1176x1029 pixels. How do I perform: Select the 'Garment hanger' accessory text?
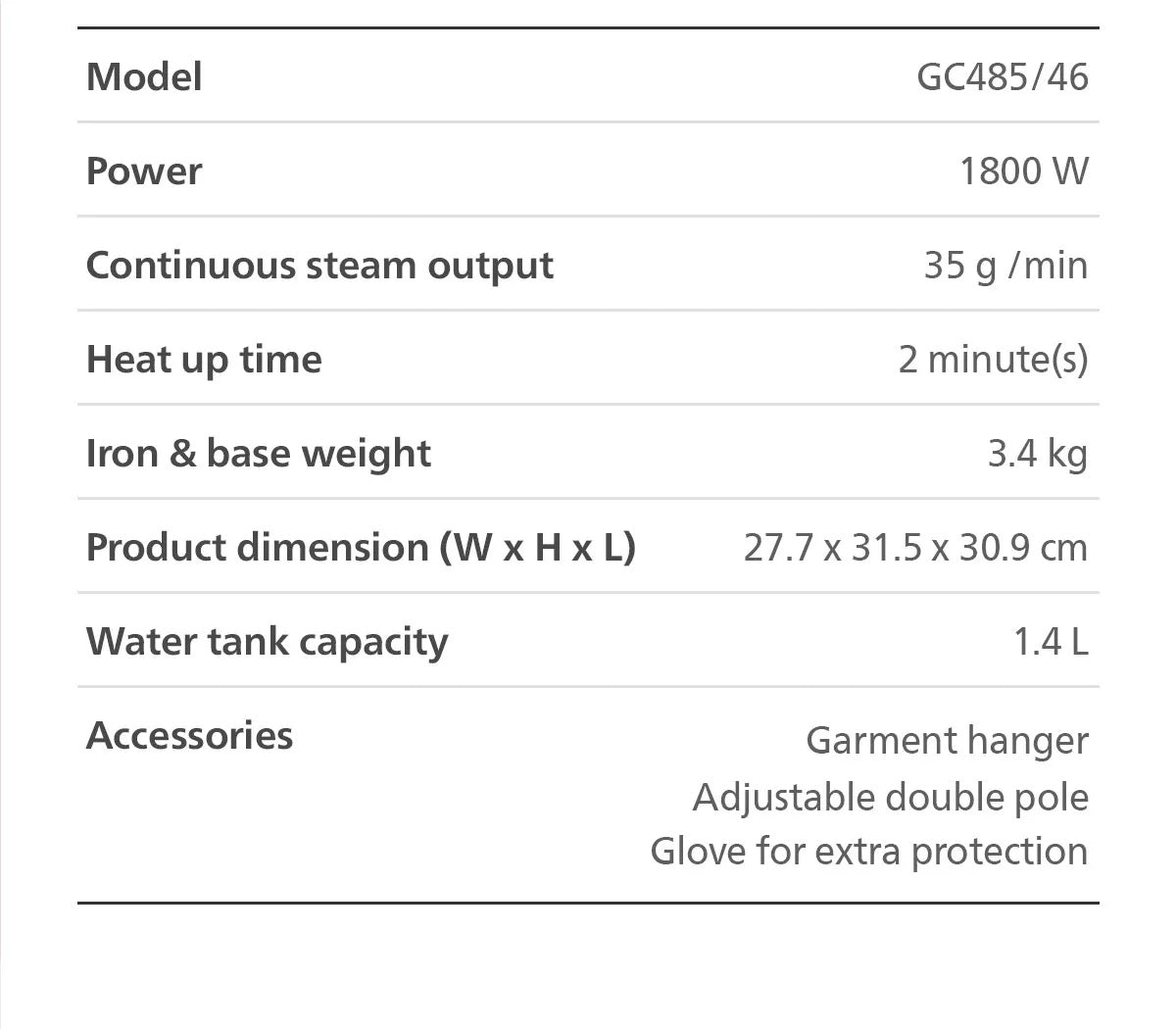point(947,741)
